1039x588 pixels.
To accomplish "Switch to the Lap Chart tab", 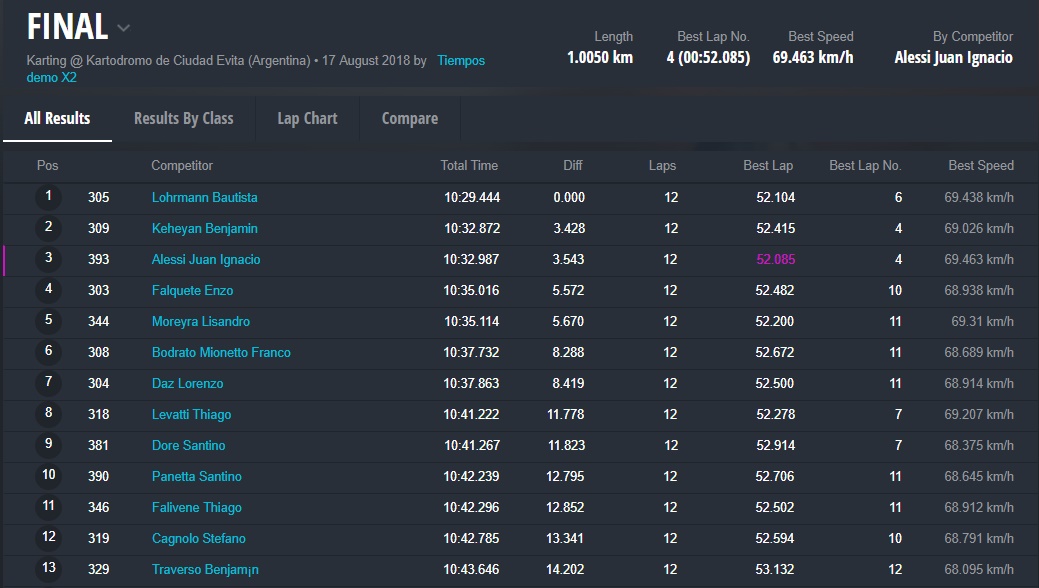I will (307, 118).
